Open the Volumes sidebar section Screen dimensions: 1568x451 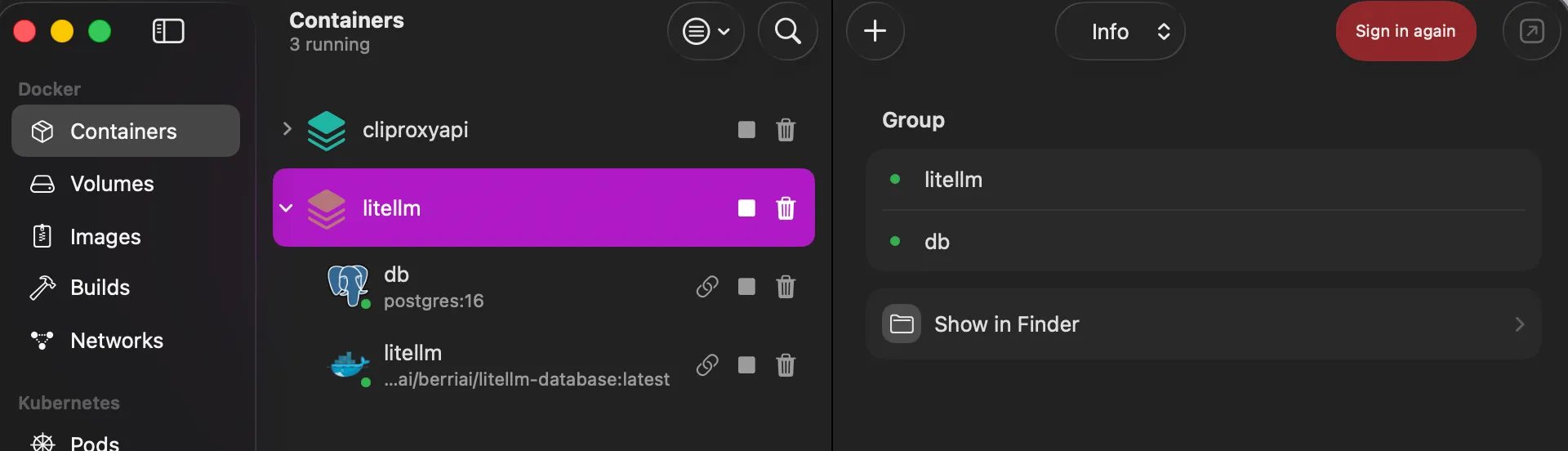(126, 184)
